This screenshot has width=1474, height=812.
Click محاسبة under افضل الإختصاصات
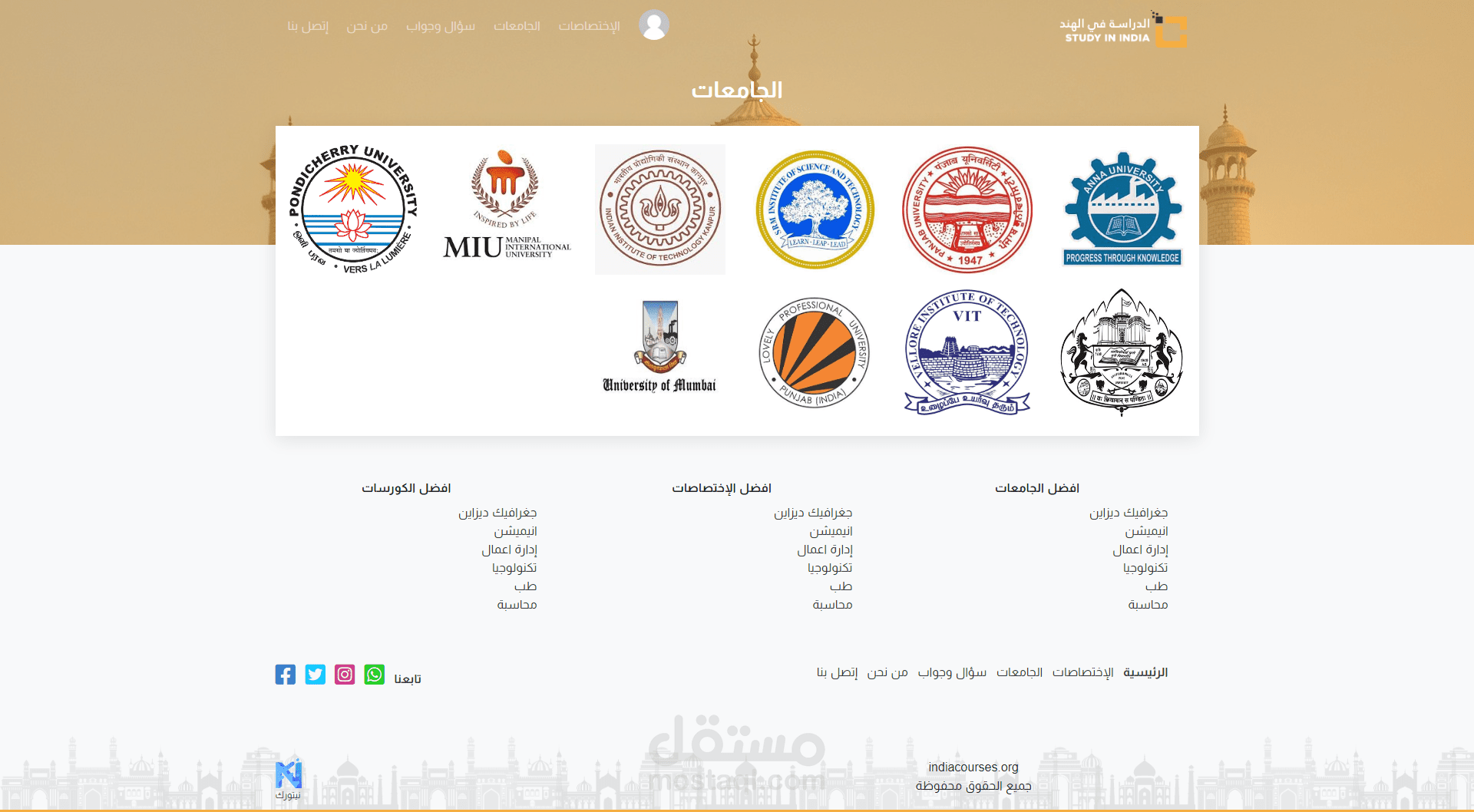tap(832, 605)
